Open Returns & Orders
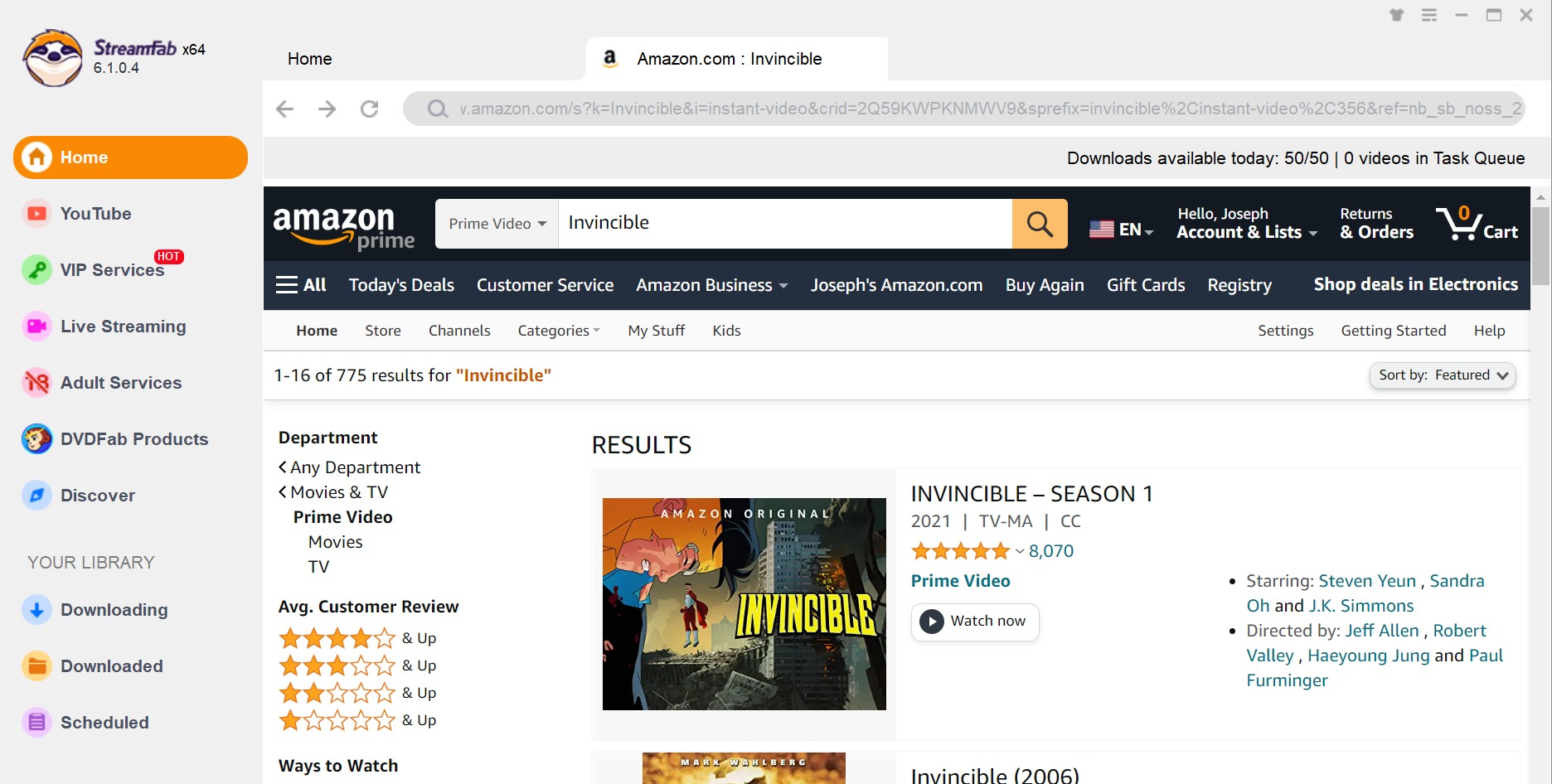The image size is (1552, 784). tap(1377, 224)
